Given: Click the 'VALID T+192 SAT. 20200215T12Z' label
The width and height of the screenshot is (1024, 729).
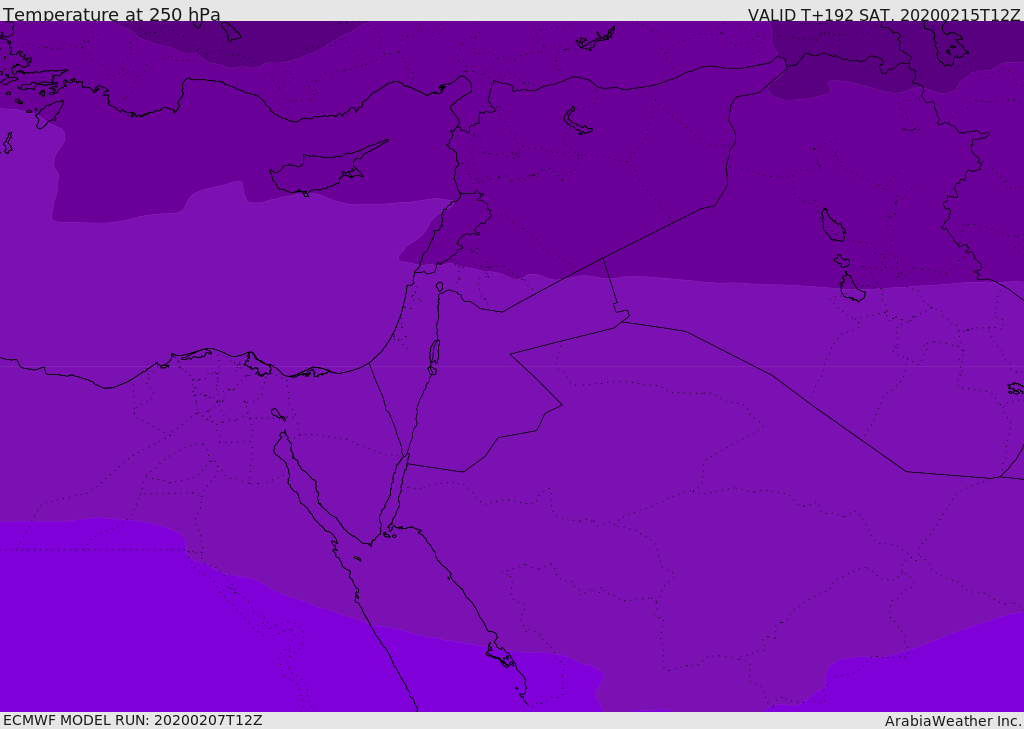Looking at the screenshot, I should pyautogui.click(x=884, y=15).
